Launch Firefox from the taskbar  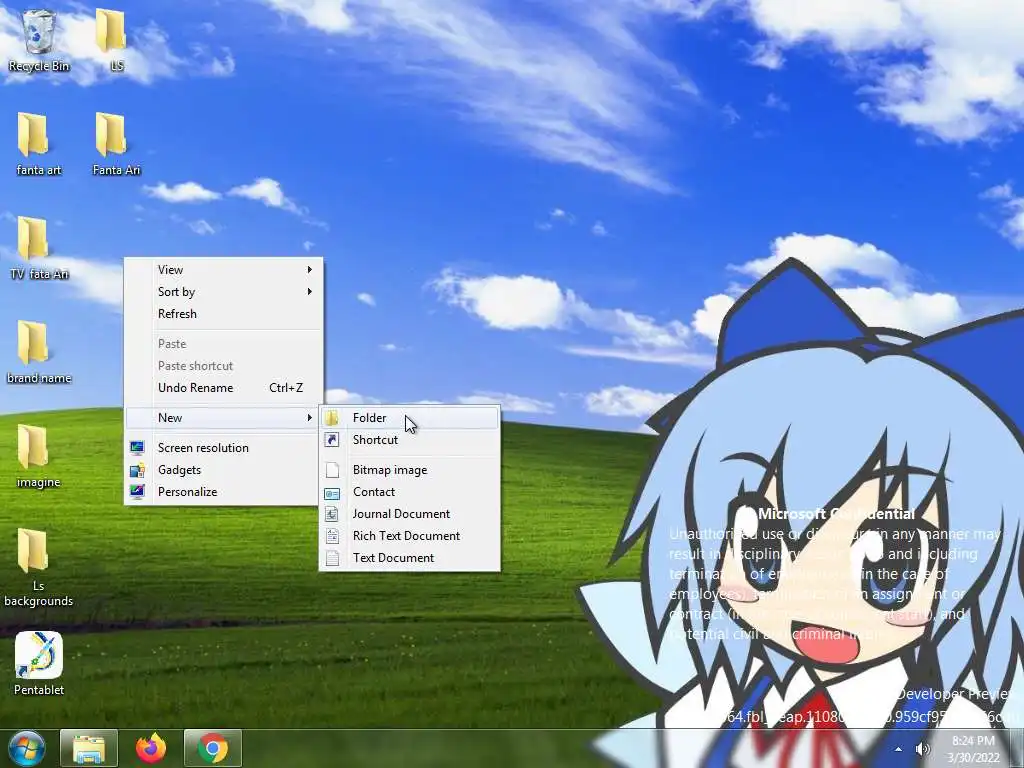point(150,748)
